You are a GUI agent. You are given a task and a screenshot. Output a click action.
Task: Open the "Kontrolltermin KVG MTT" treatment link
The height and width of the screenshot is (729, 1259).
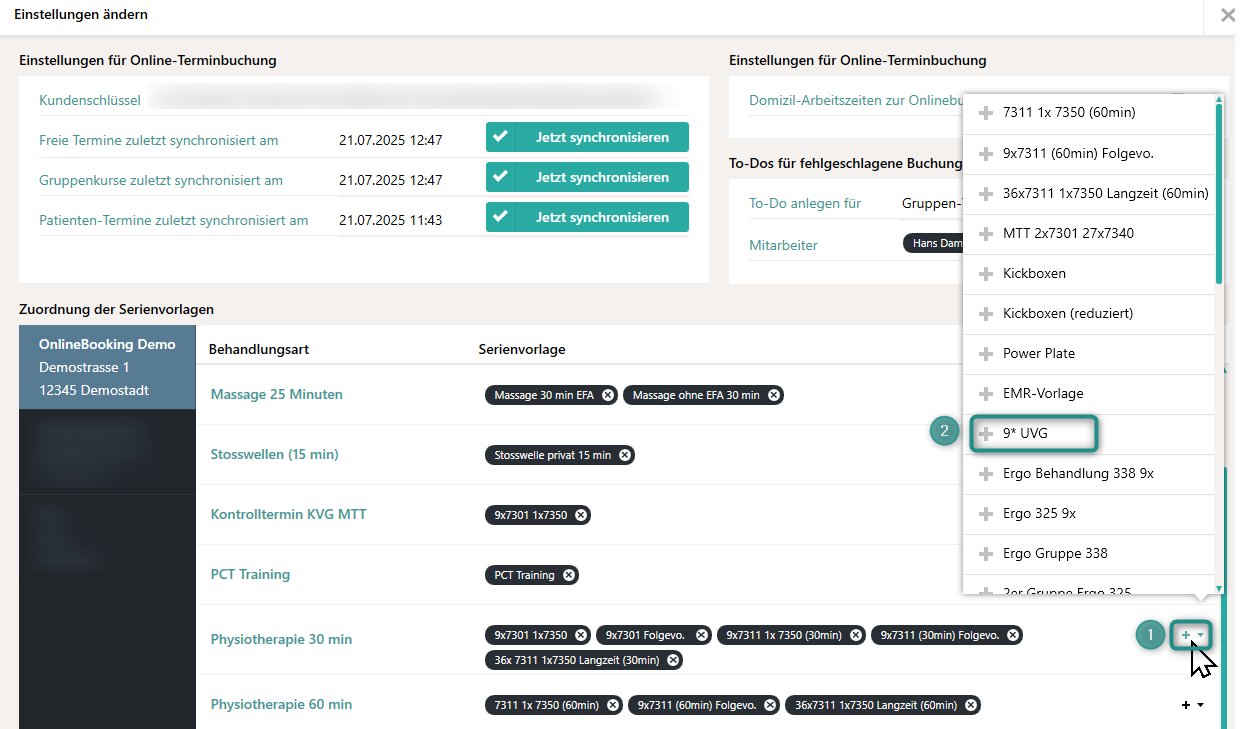pyautogui.click(x=286, y=514)
